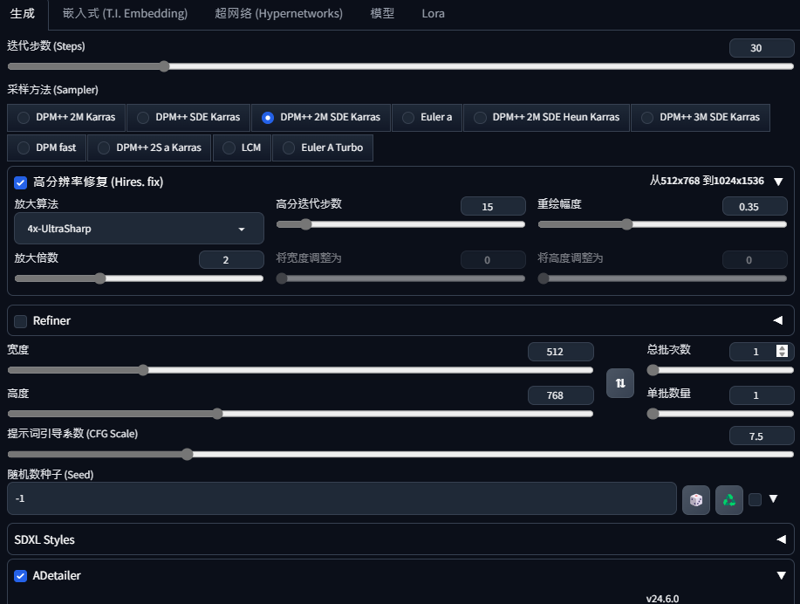The height and width of the screenshot is (604, 800).
Task: Adjust the 单批数量 slider
Action: (720, 414)
